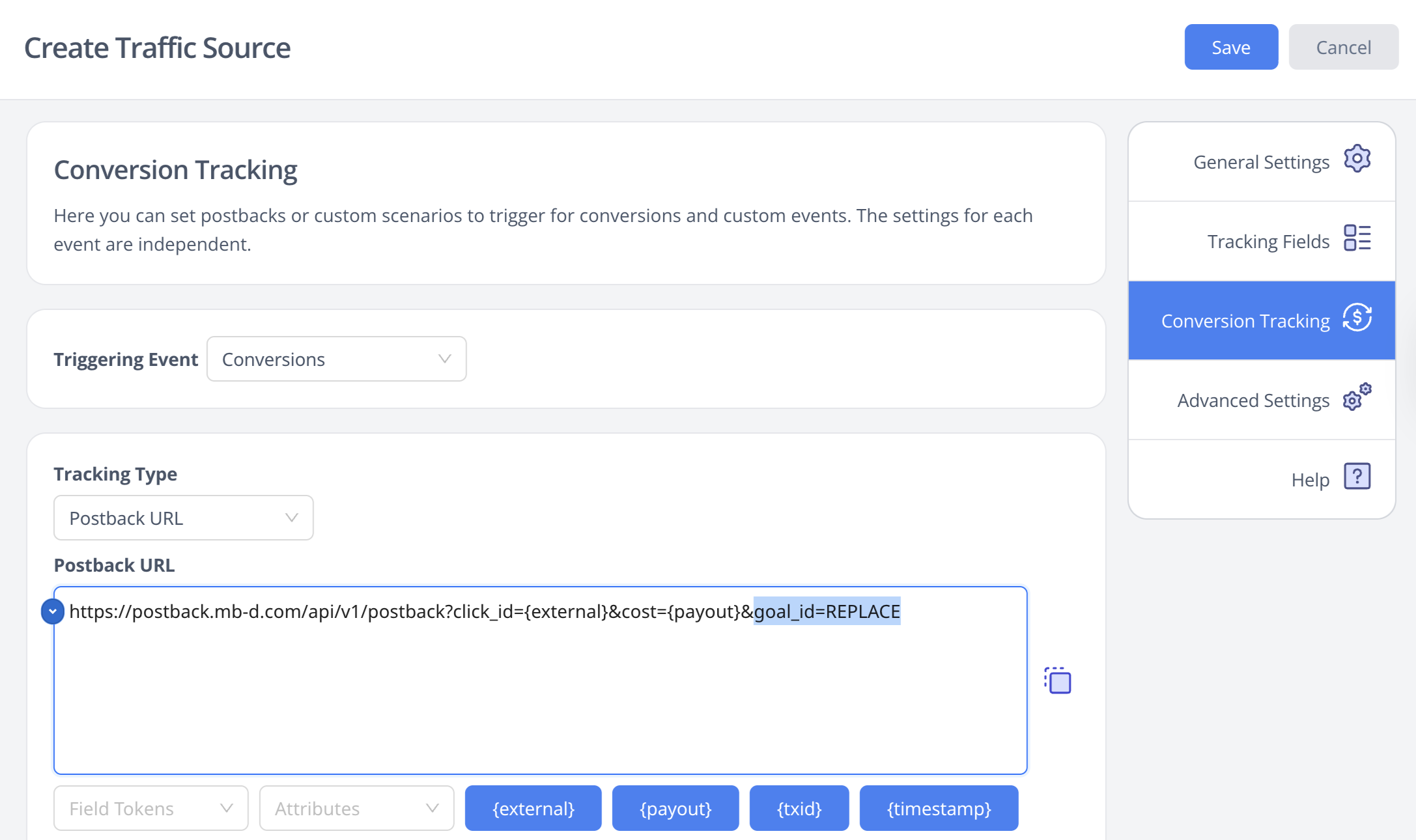Insert the {external} token
The width and height of the screenshot is (1416, 840).
tap(533, 809)
